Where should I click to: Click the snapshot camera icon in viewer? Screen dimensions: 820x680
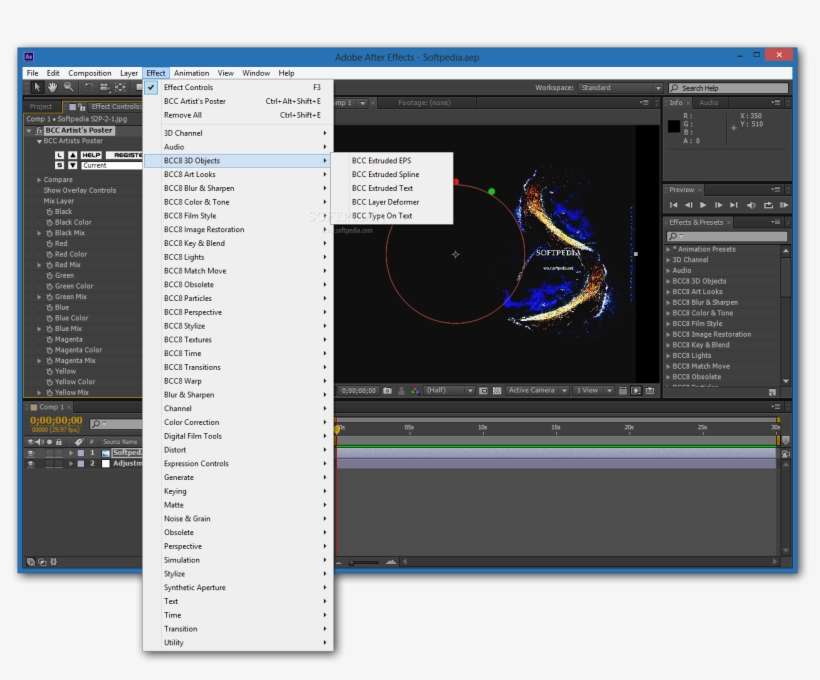point(387,391)
